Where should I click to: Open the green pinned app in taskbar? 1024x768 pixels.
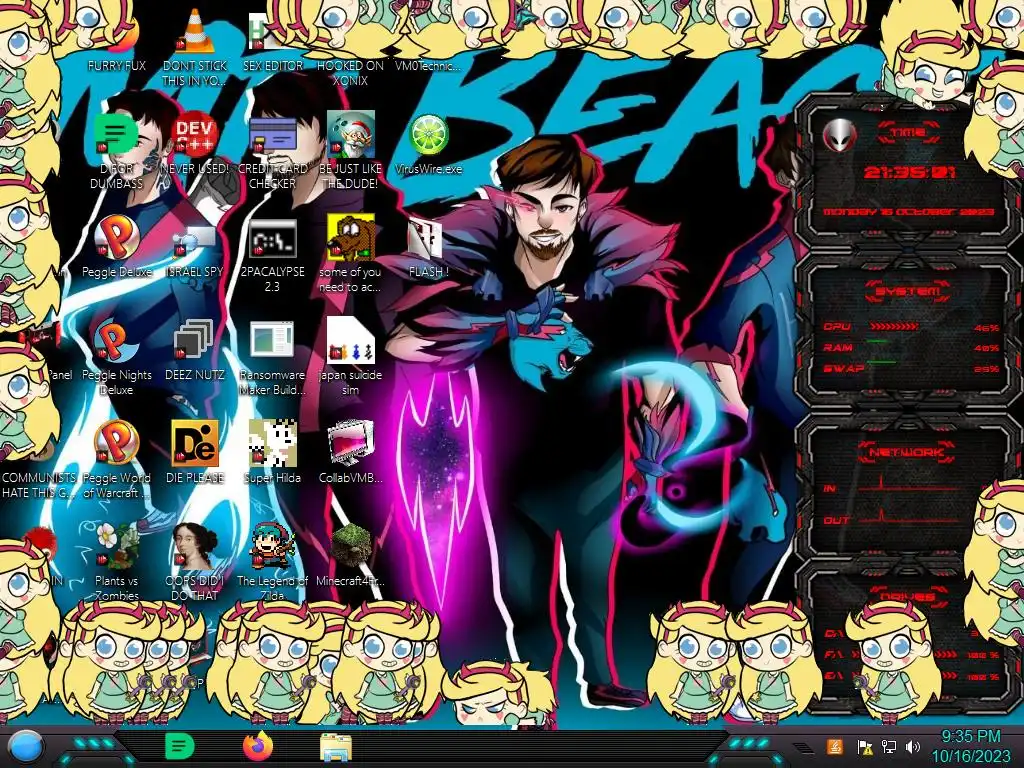click(x=180, y=746)
